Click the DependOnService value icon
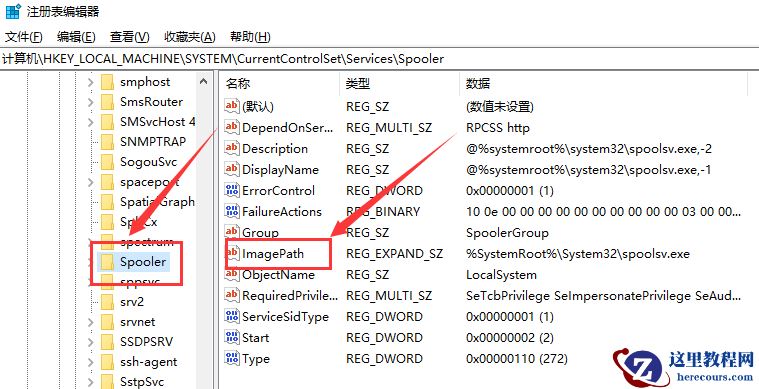Viewport: 759px width, 389px height. pos(232,127)
